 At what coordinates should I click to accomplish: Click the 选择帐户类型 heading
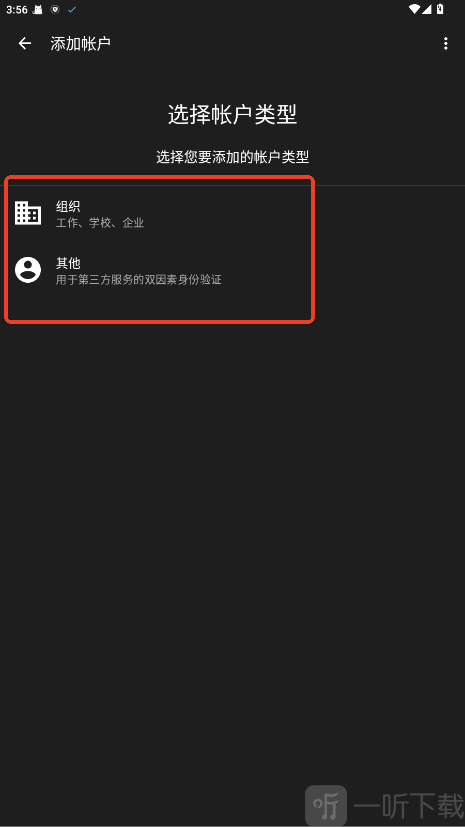click(232, 114)
